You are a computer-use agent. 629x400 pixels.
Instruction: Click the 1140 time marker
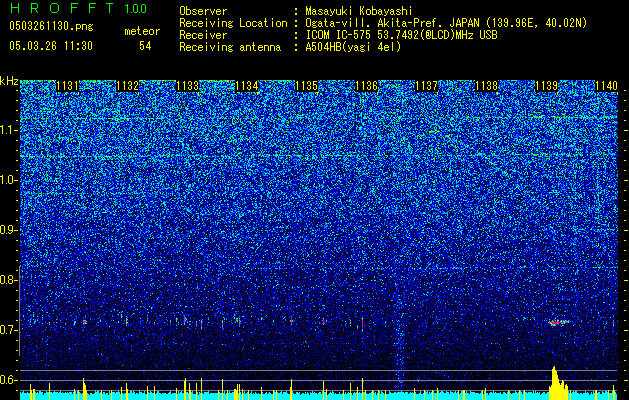coord(606,86)
